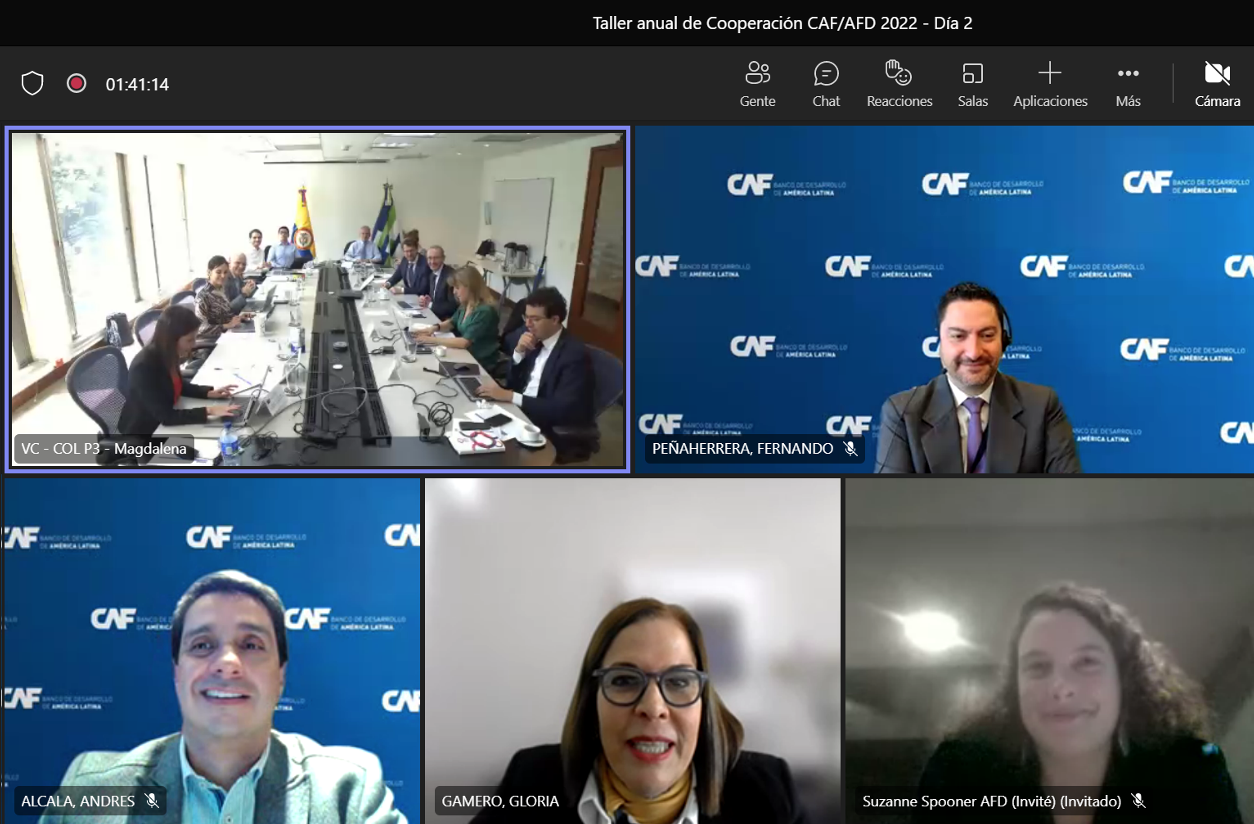Expand the Más options menu
Viewport: 1254px width, 824px height.
[x=1128, y=84]
